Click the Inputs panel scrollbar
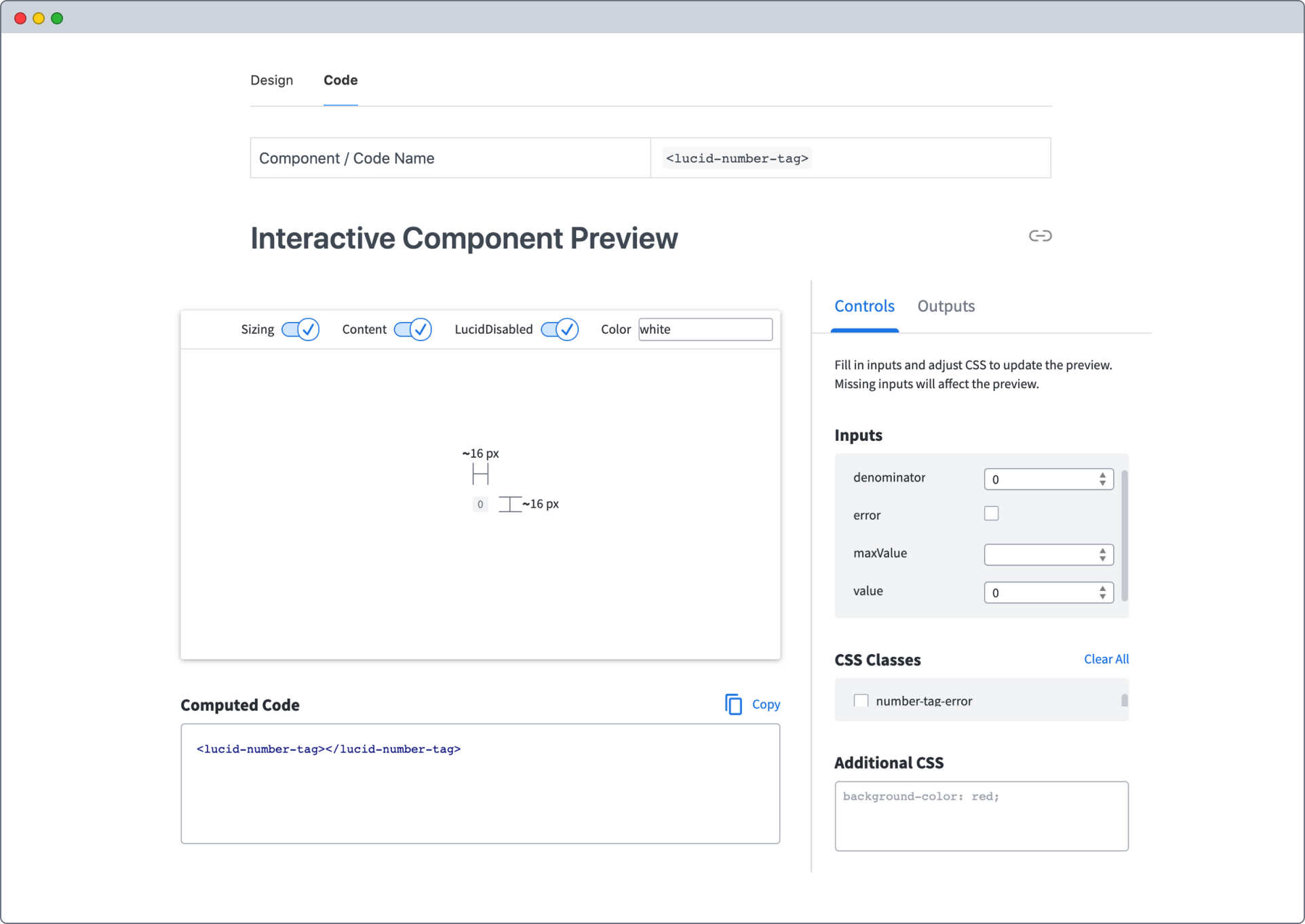This screenshot has height=924, width=1305. [1124, 535]
